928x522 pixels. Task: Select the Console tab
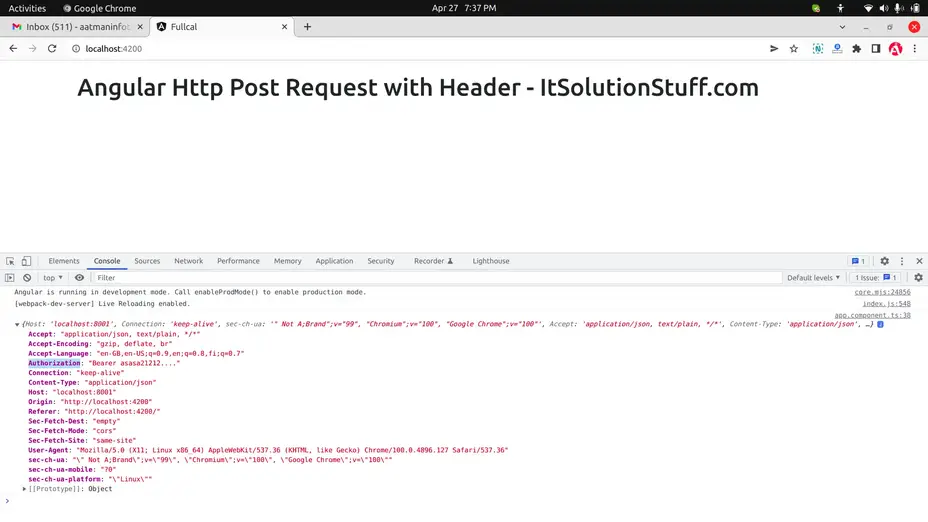coord(107,261)
